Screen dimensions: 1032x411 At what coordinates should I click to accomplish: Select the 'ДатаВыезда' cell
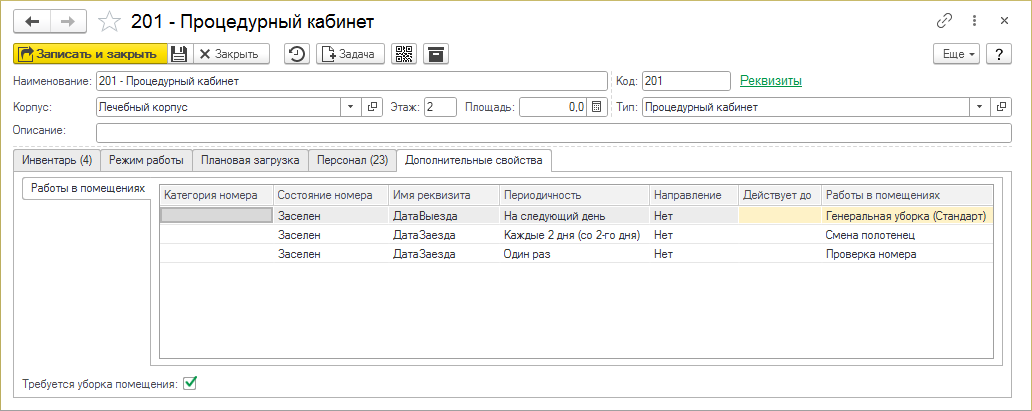(x=444, y=215)
